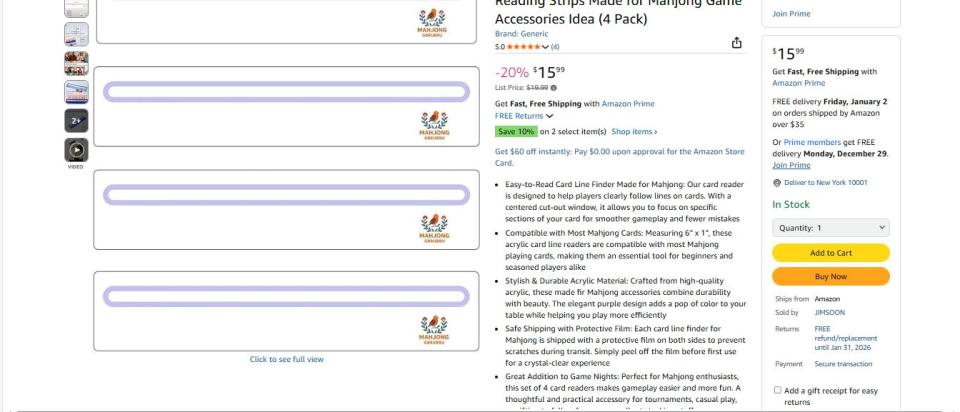Follow the Shop items link
This screenshot has width=960, height=412.
[634, 131]
